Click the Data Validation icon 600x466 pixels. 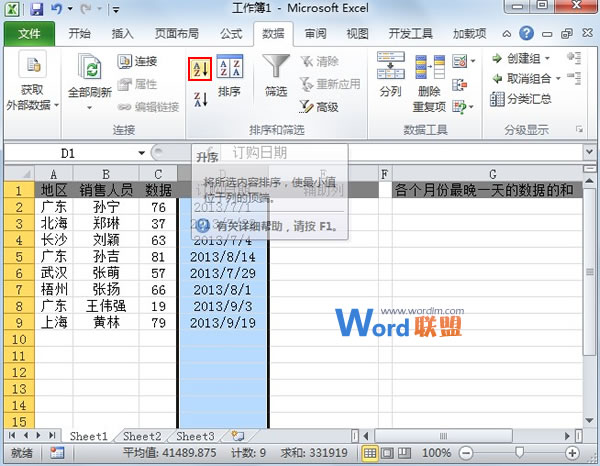click(x=459, y=61)
